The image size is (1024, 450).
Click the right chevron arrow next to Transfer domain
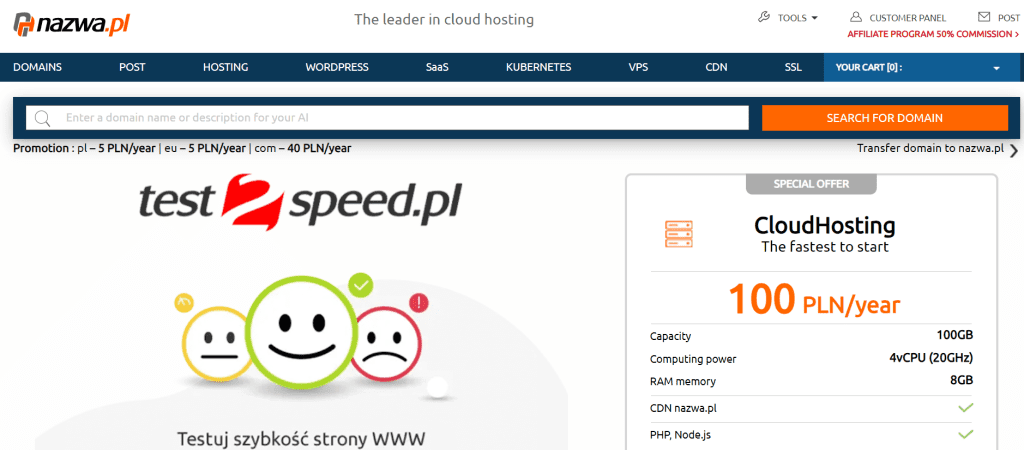tap(1013, 151)
